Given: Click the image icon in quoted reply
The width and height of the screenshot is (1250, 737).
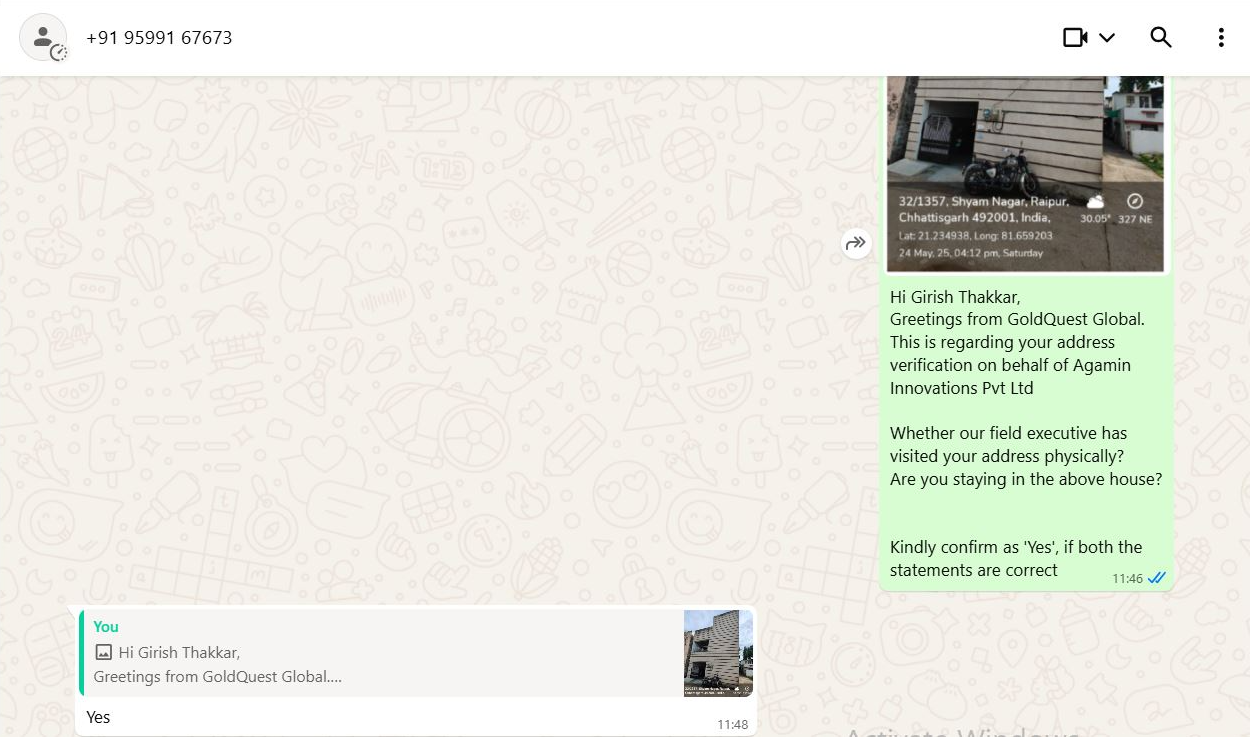Looking at the screenshot, I should [x=104, y=652].
